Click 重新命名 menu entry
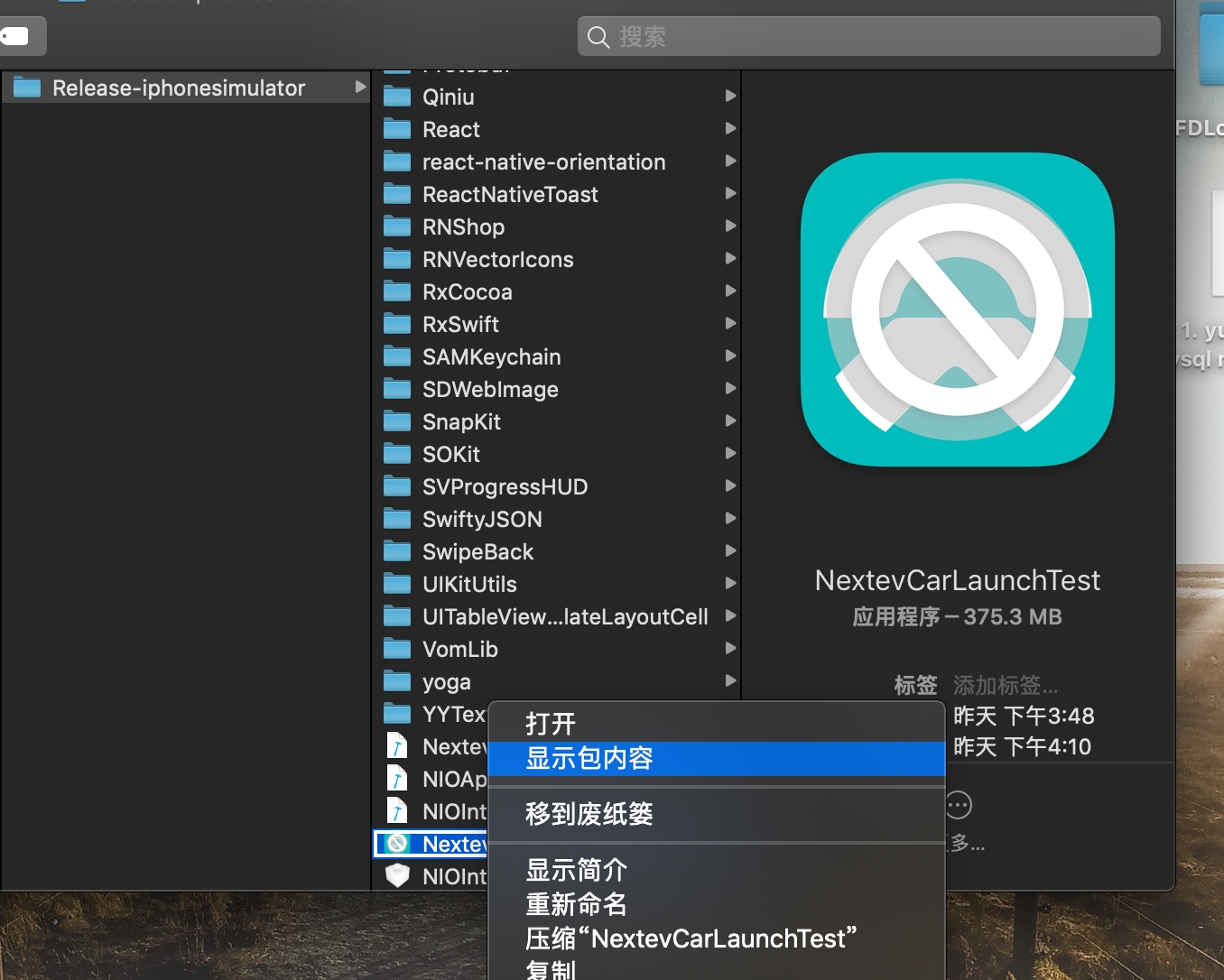Screen dimensions: 1224x980 click(x=576, y=904)
